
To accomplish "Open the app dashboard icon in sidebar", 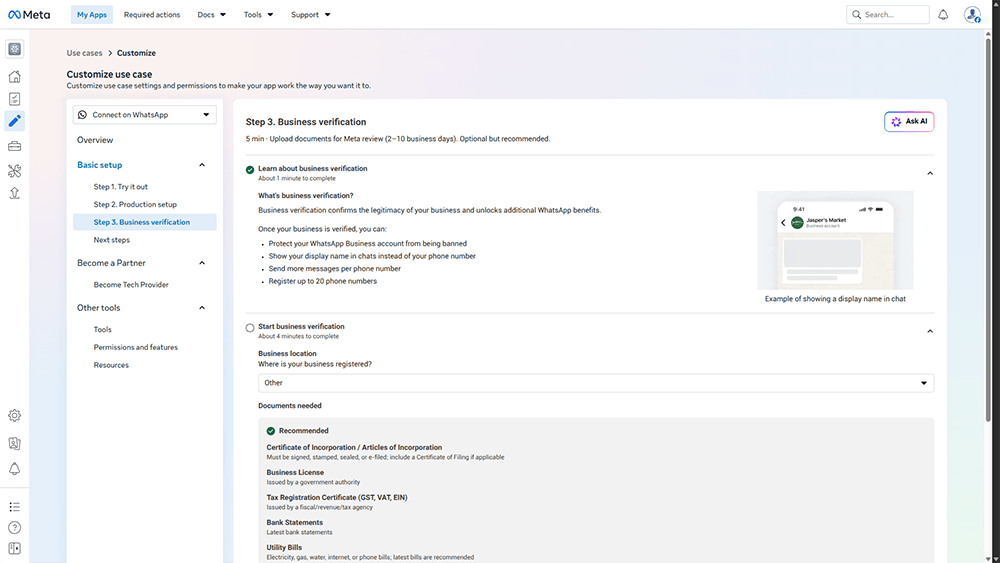I will (x=15, y=49).
